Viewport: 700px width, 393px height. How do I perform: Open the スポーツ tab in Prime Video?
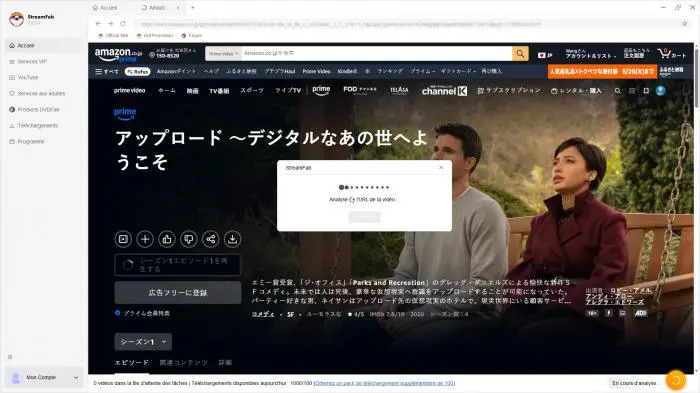252,90
